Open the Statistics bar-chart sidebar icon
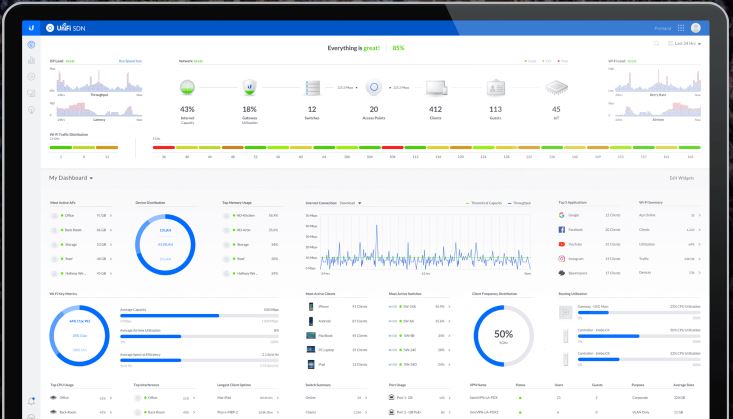Viewport: 733px width, 419px height. point(31,61)
